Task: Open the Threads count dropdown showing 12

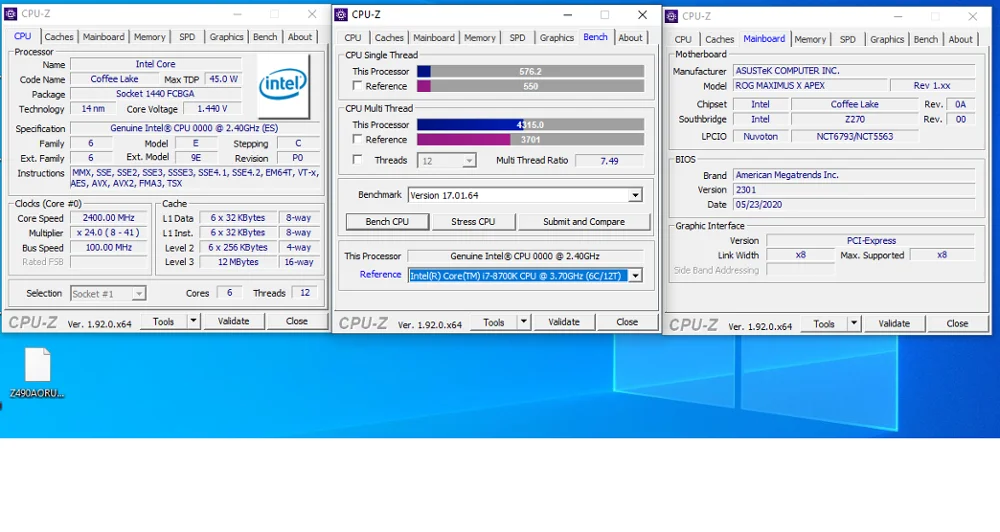Action: coord(446,161)
